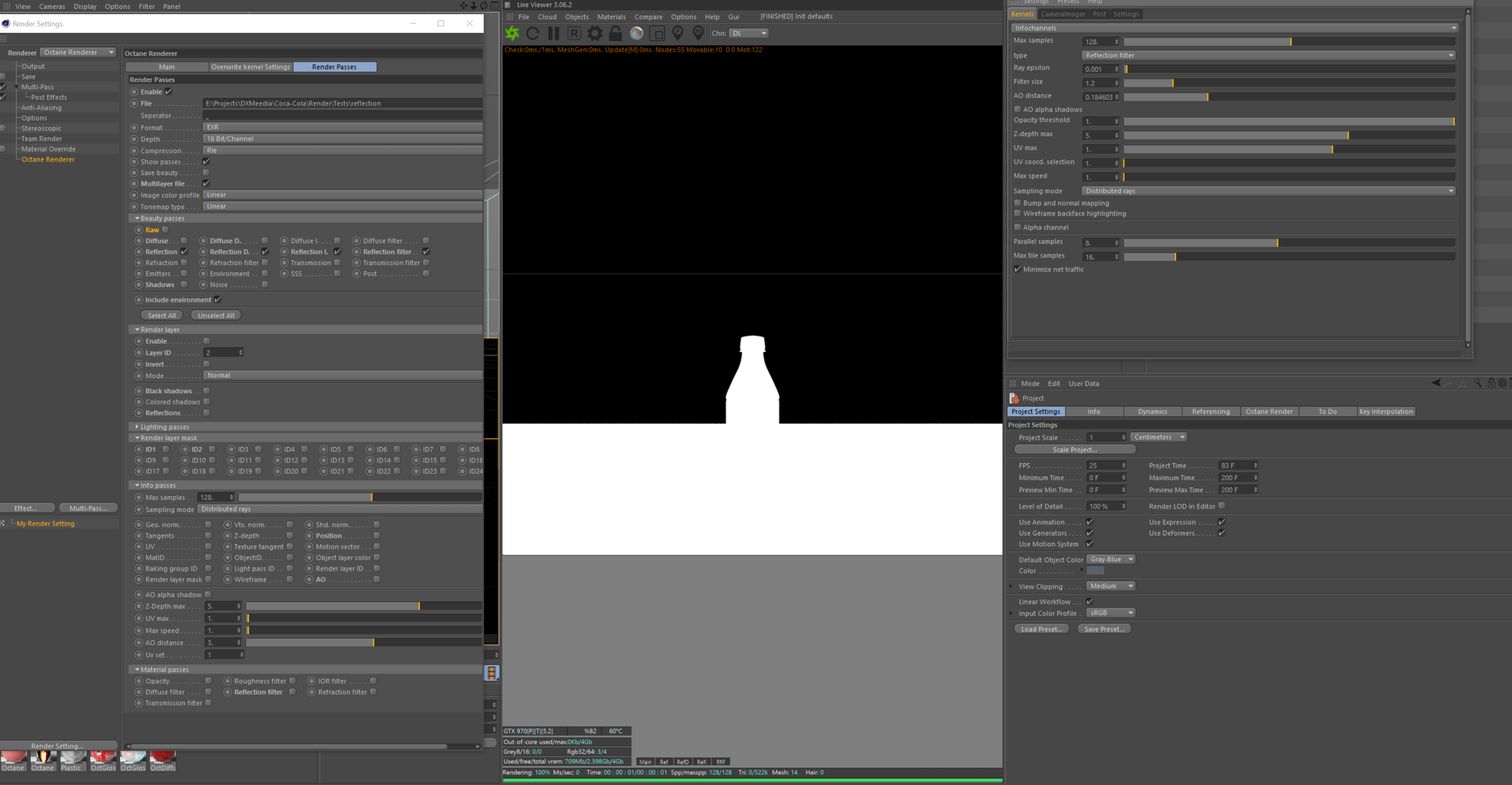Select the focus picker F pin icon
The height and width of the screenshot is (785, 1512).
[x=678, y=34]
